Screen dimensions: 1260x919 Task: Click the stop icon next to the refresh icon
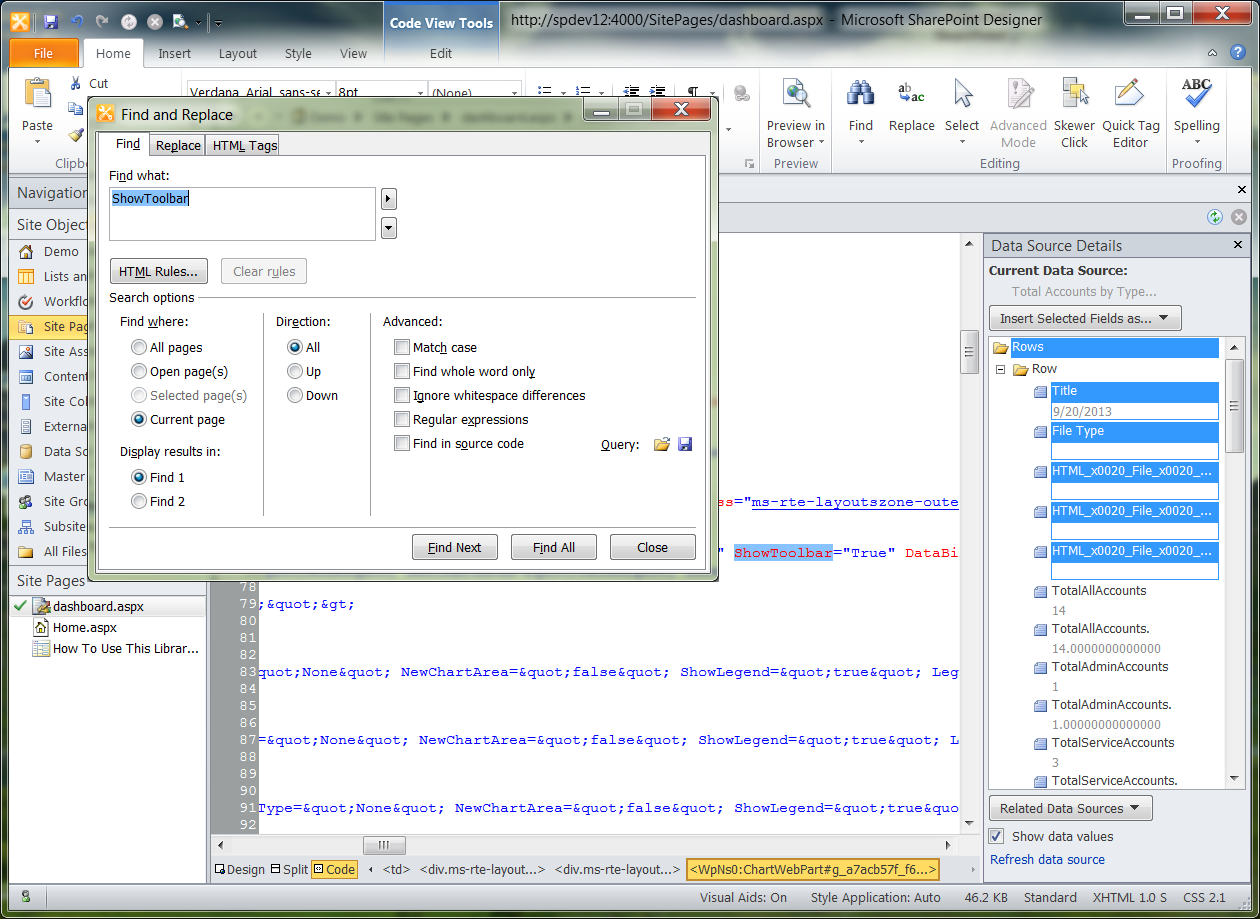coord(1239,217)
